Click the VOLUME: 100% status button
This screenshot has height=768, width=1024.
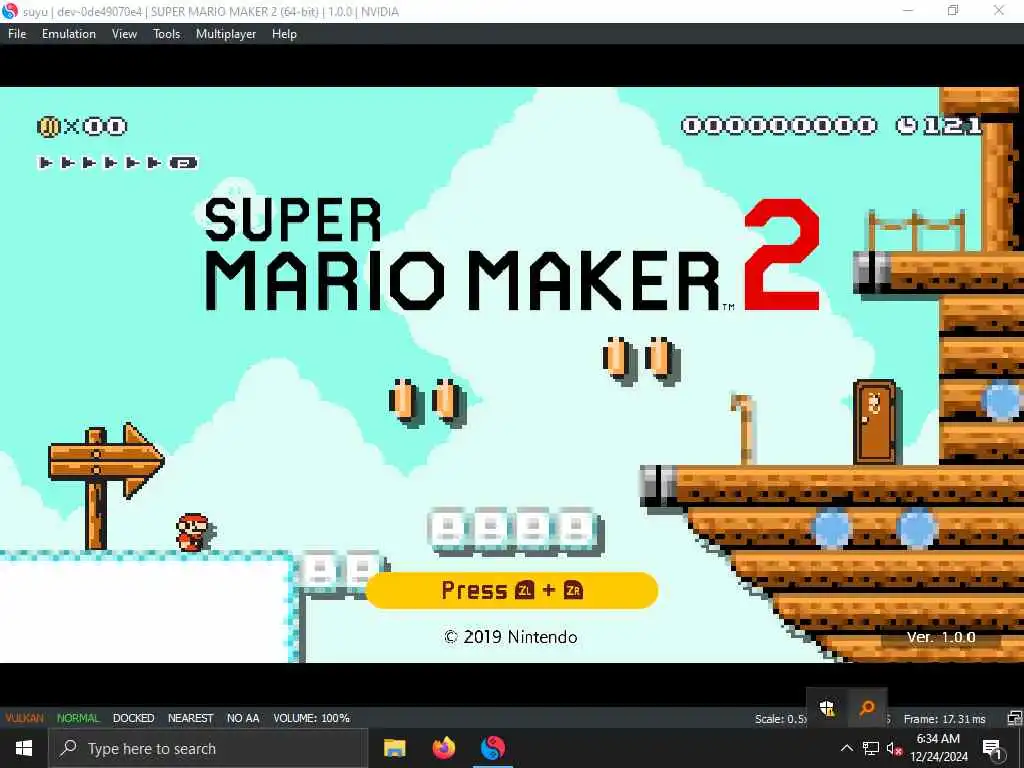[312, 718]
